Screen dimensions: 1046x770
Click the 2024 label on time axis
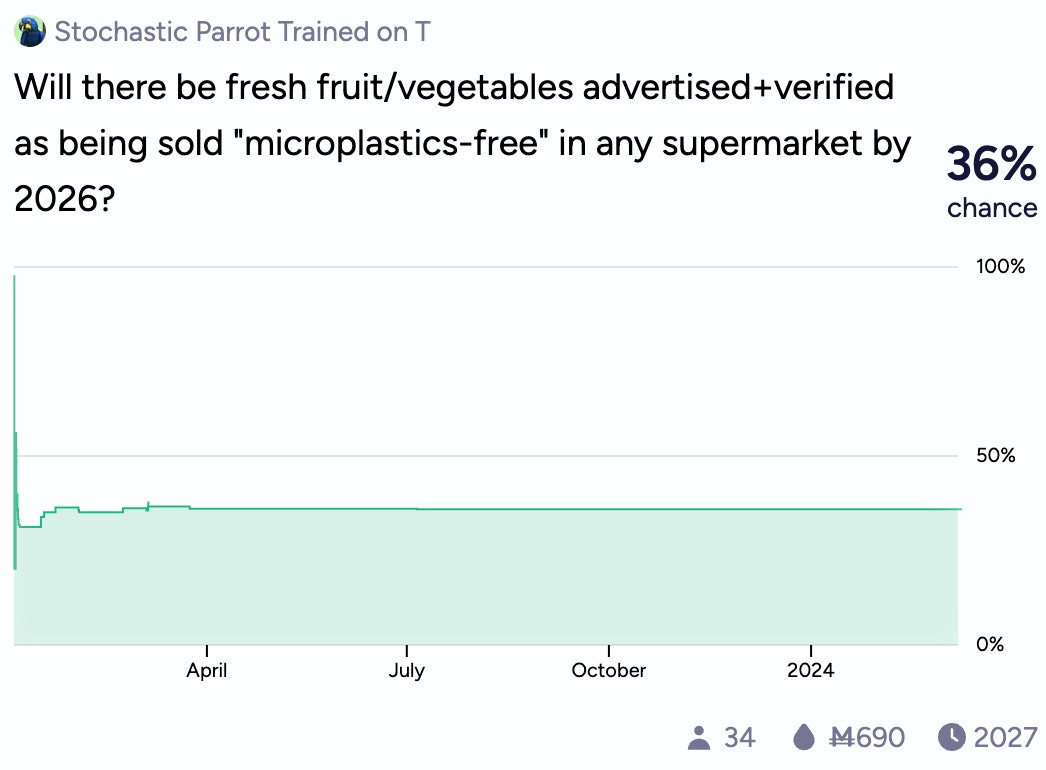(810, 670)
